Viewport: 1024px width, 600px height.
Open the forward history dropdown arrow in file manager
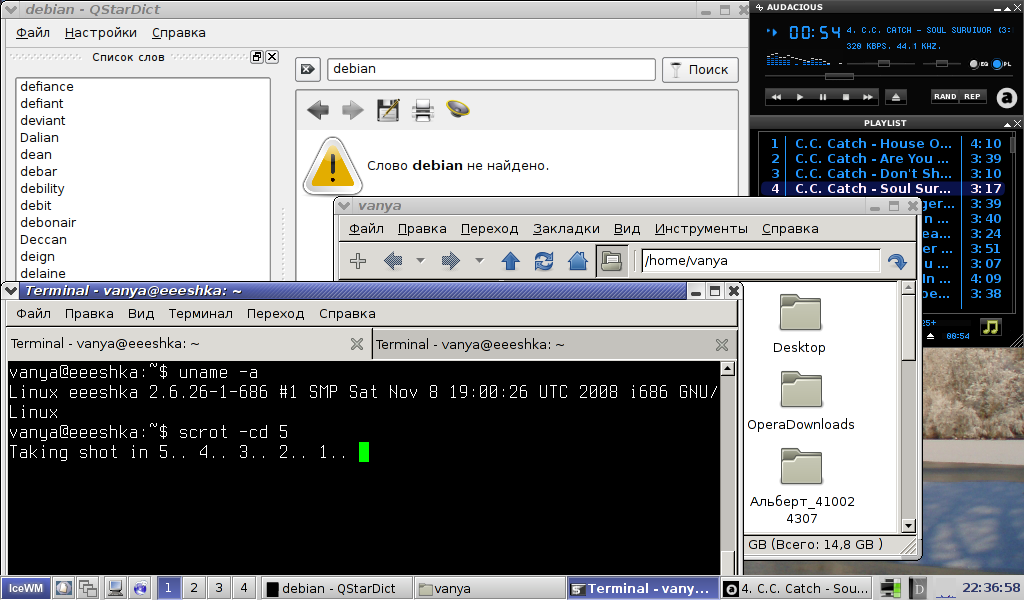click(479, 261)
